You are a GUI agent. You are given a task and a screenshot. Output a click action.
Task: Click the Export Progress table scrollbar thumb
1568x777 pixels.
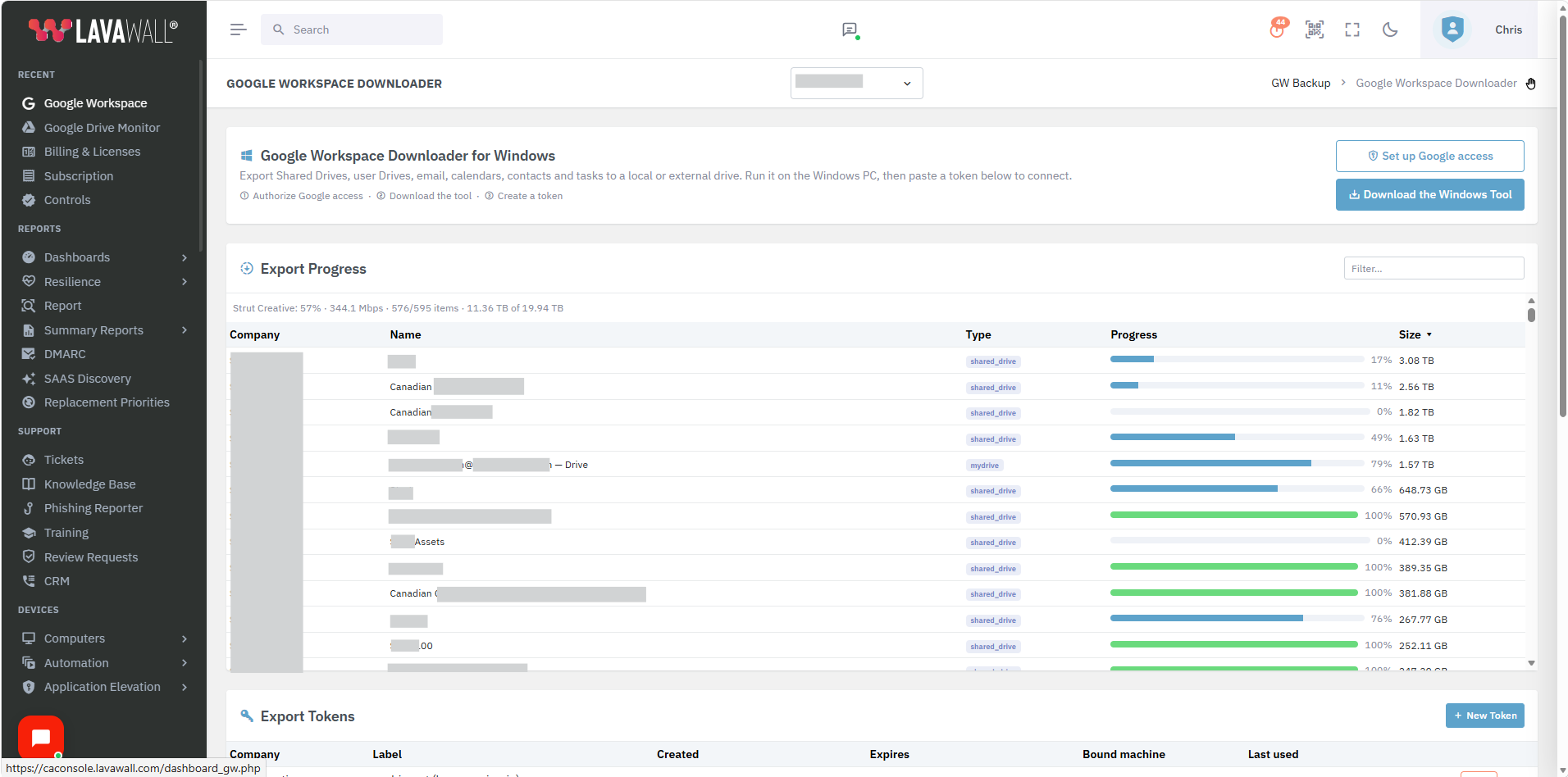point(1531,315)
